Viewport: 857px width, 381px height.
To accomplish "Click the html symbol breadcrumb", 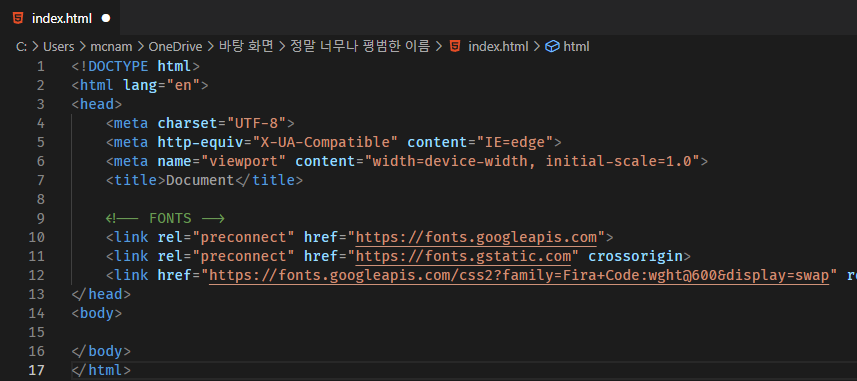I will (576, 47).
